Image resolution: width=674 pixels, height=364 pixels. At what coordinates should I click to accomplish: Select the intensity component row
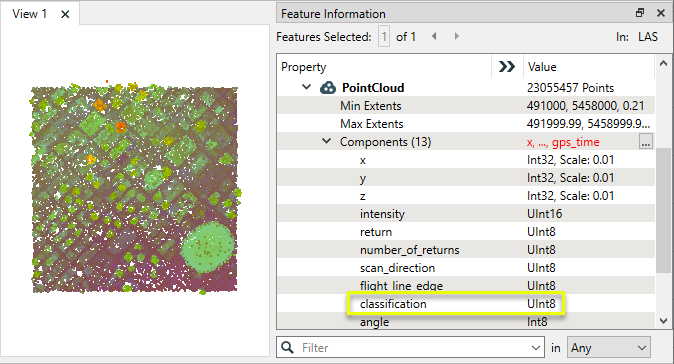(466, 214)
